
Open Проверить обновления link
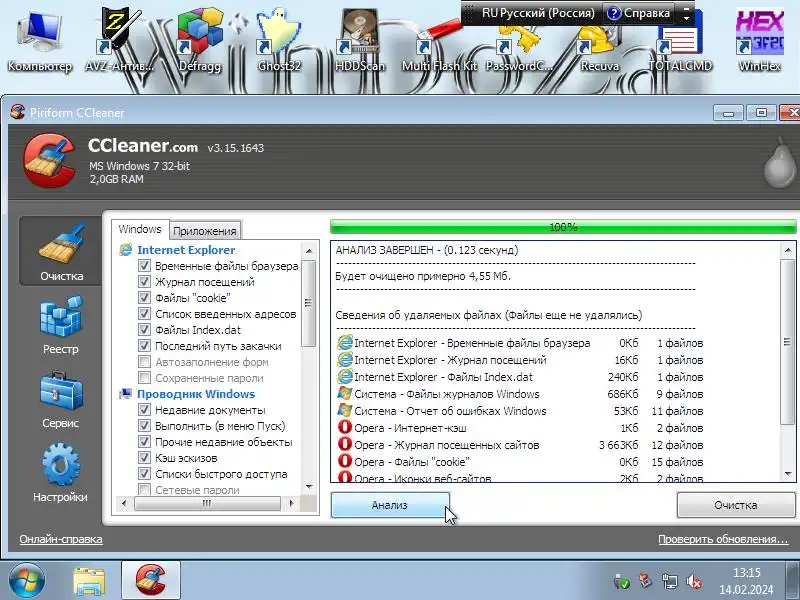[723, 539]
